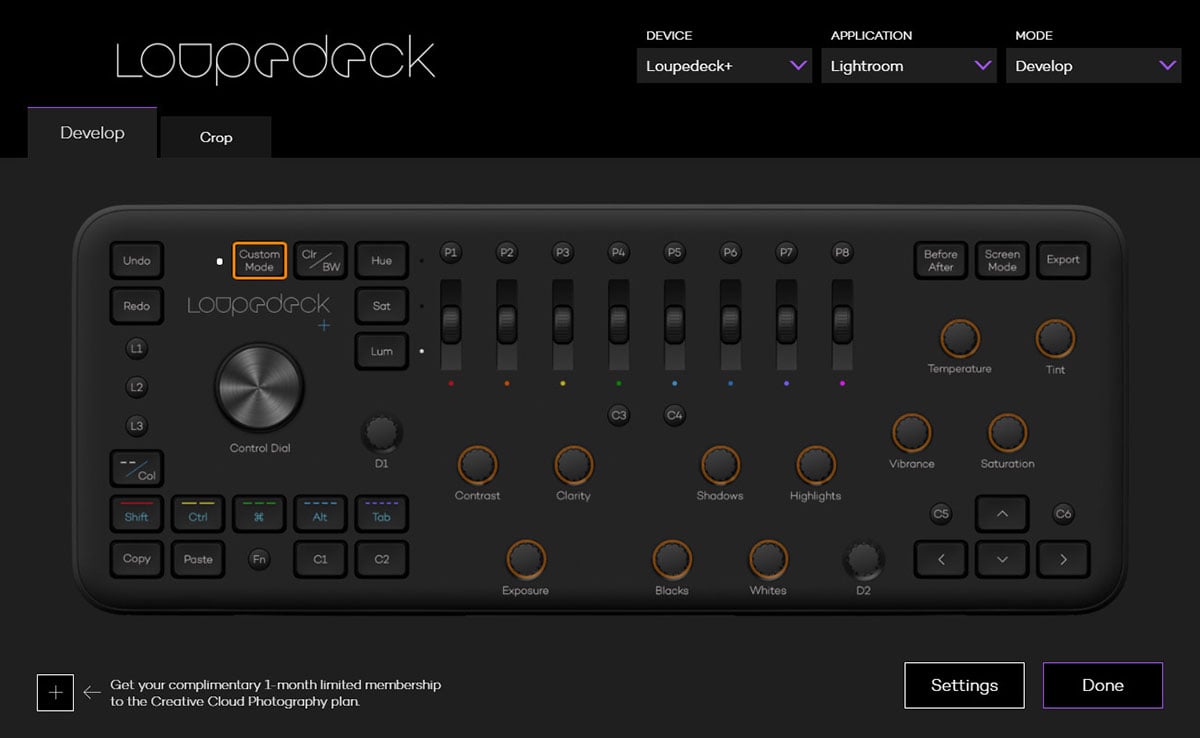Select the Vibrance knob
The width and height of the screenshot is (1200, 738).
point(911,433)
